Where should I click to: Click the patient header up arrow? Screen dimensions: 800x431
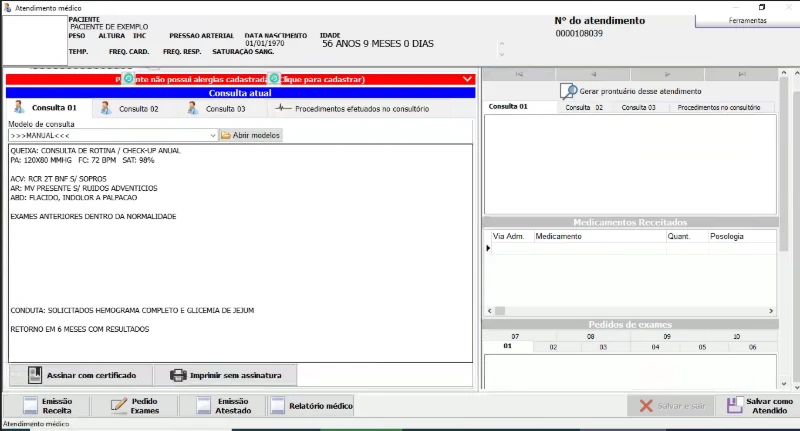coord(502,44)
